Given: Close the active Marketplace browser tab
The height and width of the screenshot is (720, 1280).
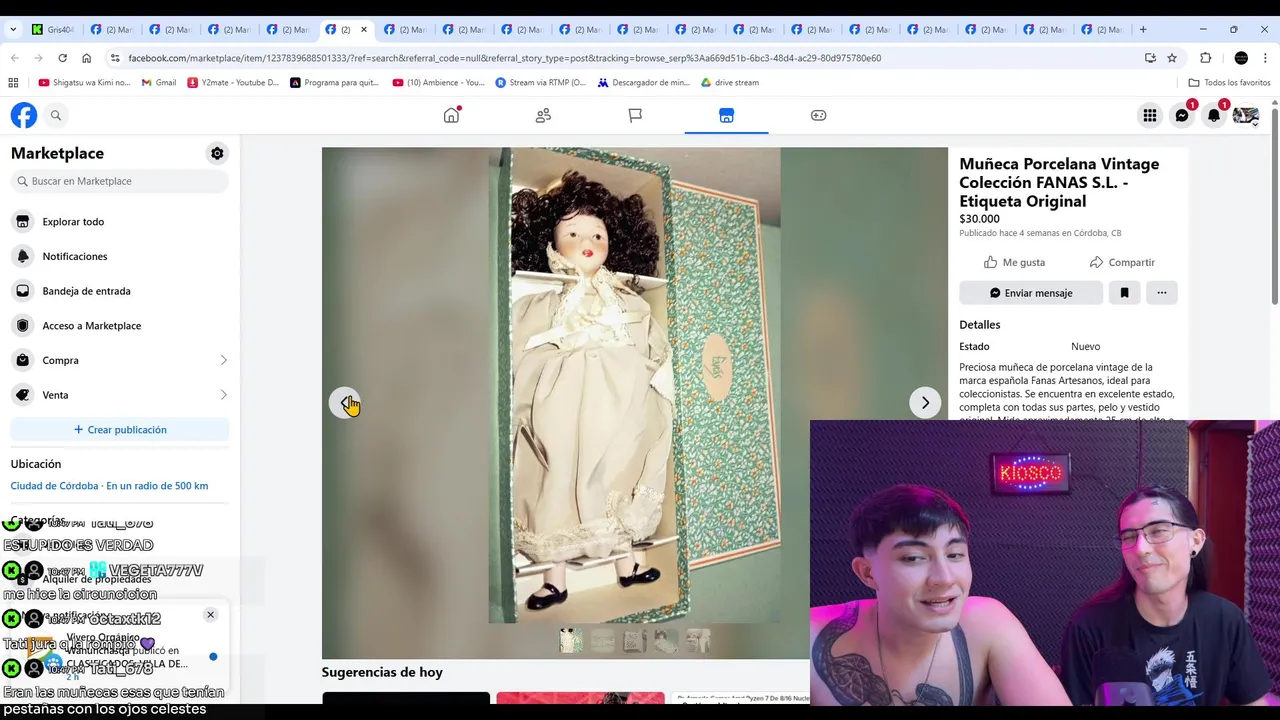Looking at the screenshot, I should pos(364,29).
